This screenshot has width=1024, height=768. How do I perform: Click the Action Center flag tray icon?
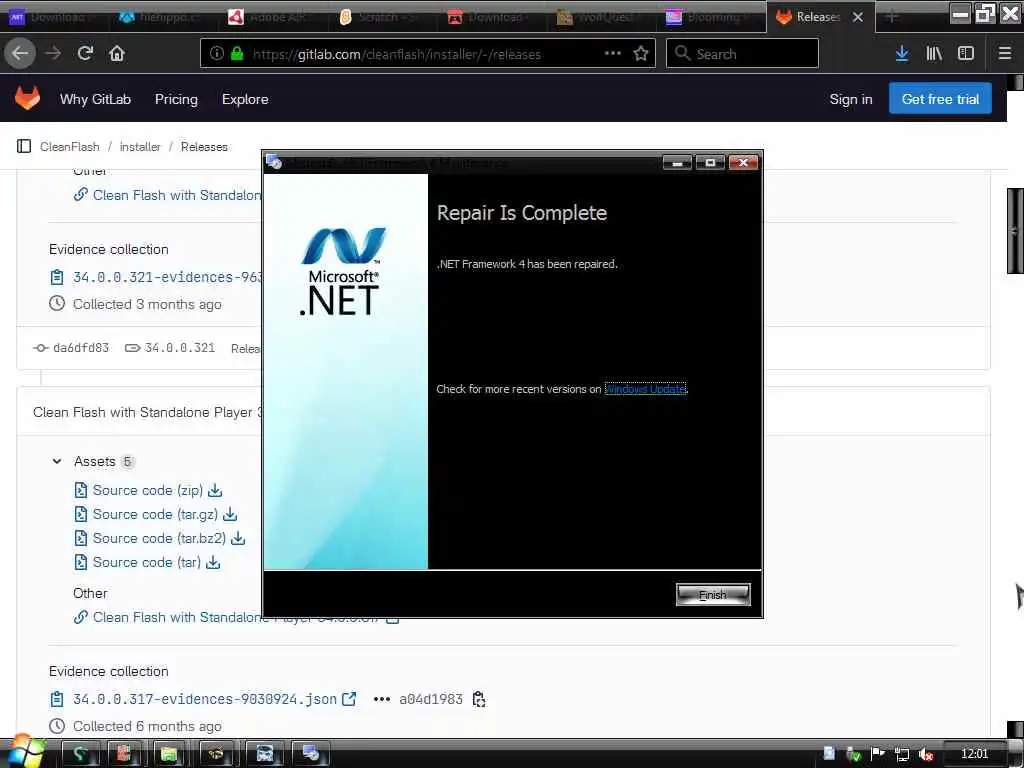(878, 754)
